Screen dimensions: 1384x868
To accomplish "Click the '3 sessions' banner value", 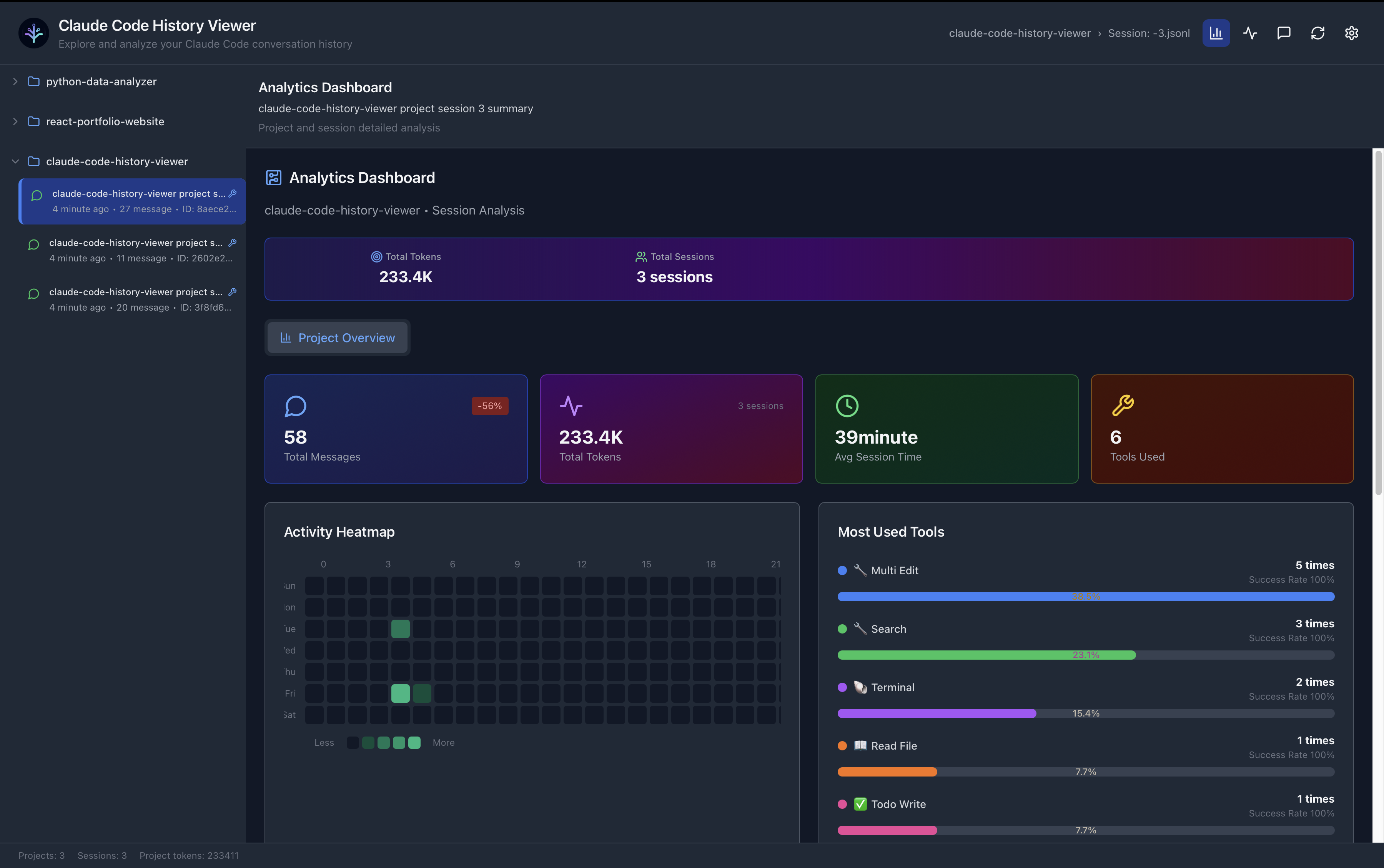I will [674, 277].
